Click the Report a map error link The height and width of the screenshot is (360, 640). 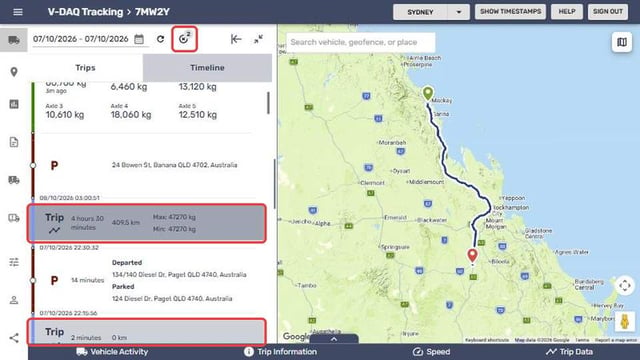pos(616,340)
